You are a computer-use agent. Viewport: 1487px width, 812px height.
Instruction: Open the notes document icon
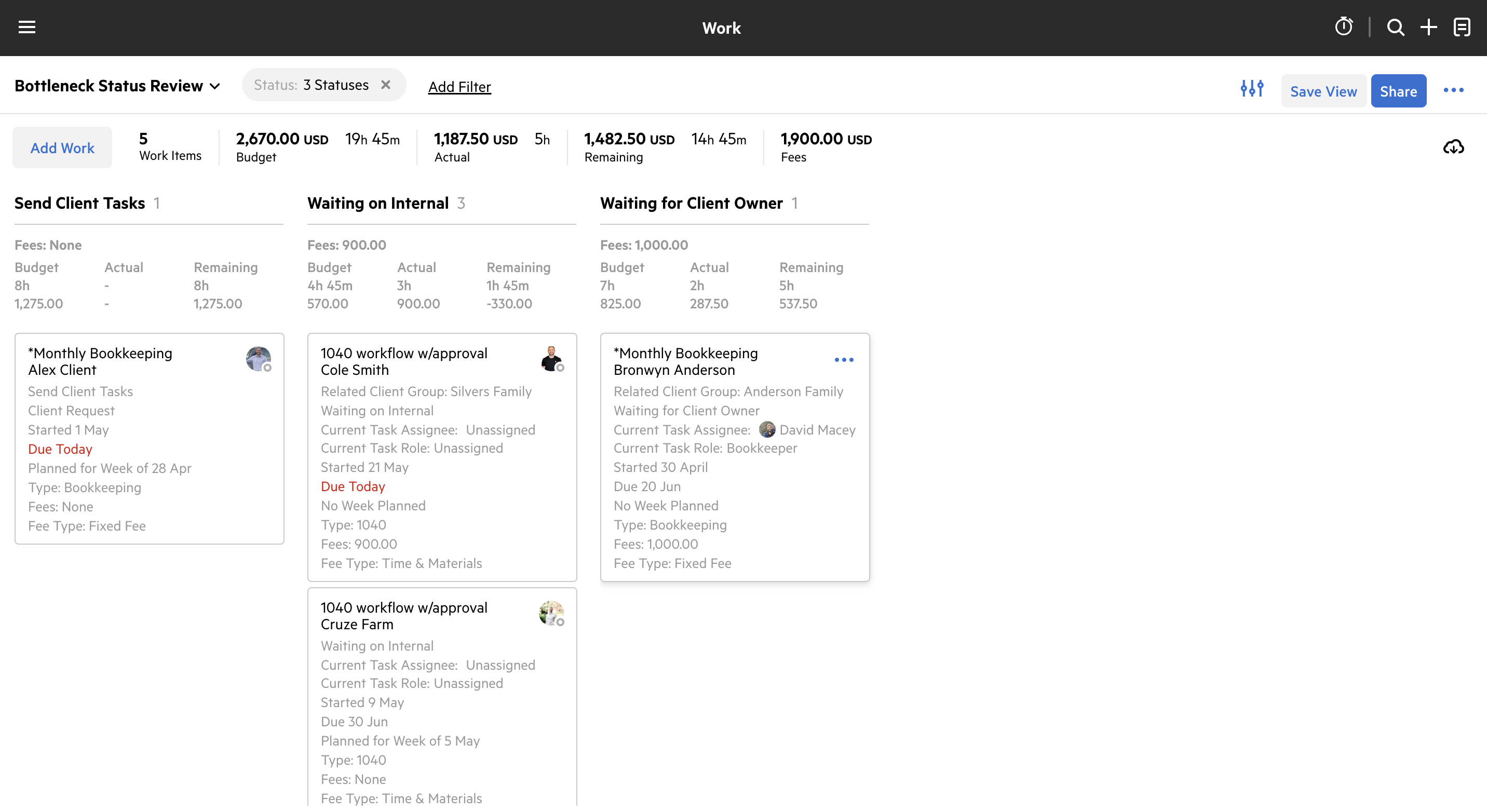pos(1462,27)
